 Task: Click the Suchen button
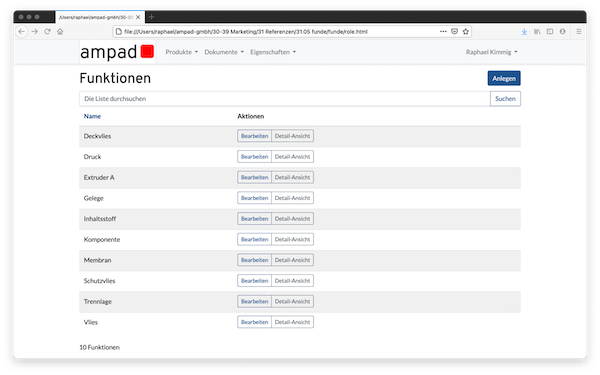pos(505,99)
